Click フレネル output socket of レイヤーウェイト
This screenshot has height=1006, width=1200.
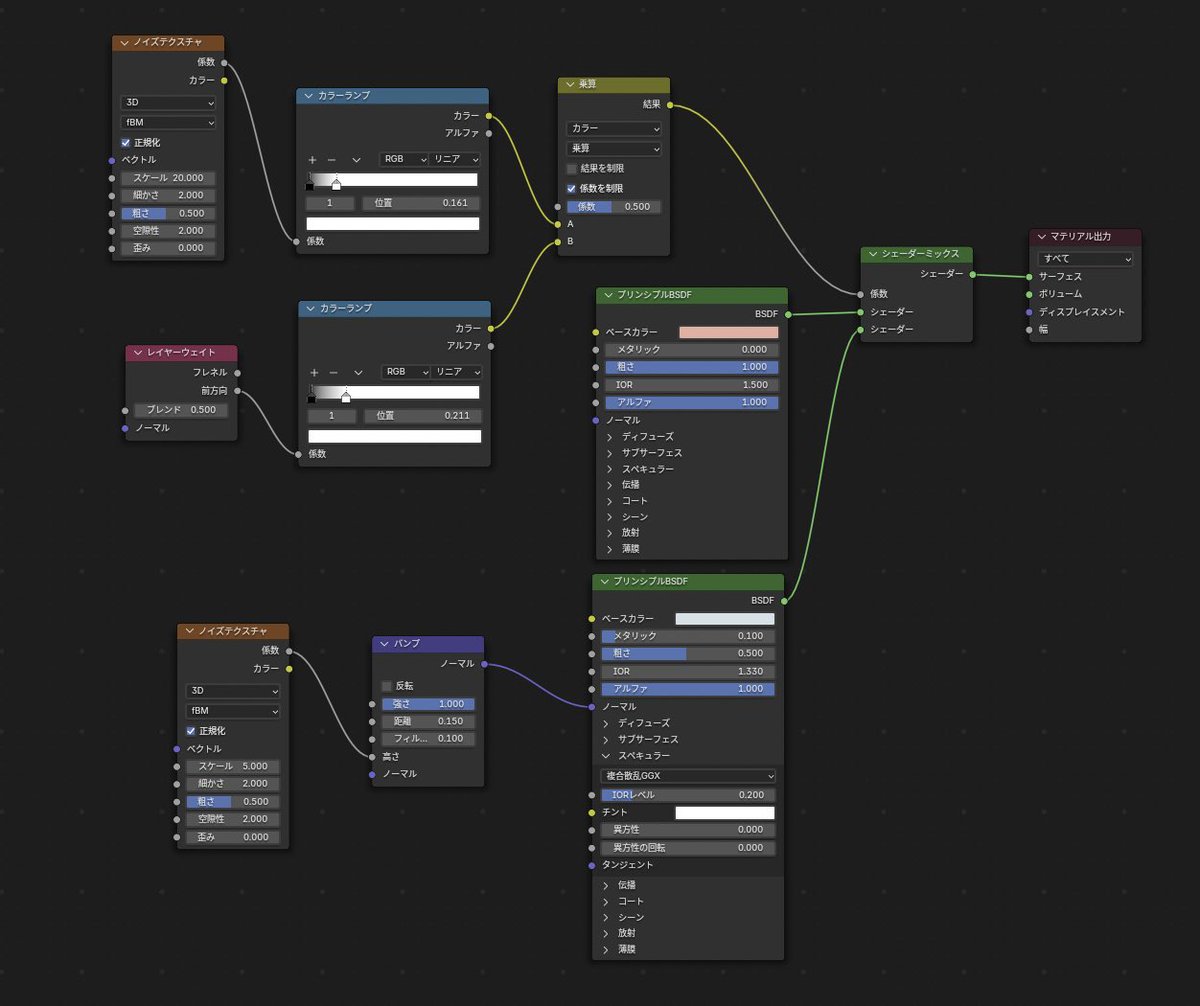(x=237, y=373)
